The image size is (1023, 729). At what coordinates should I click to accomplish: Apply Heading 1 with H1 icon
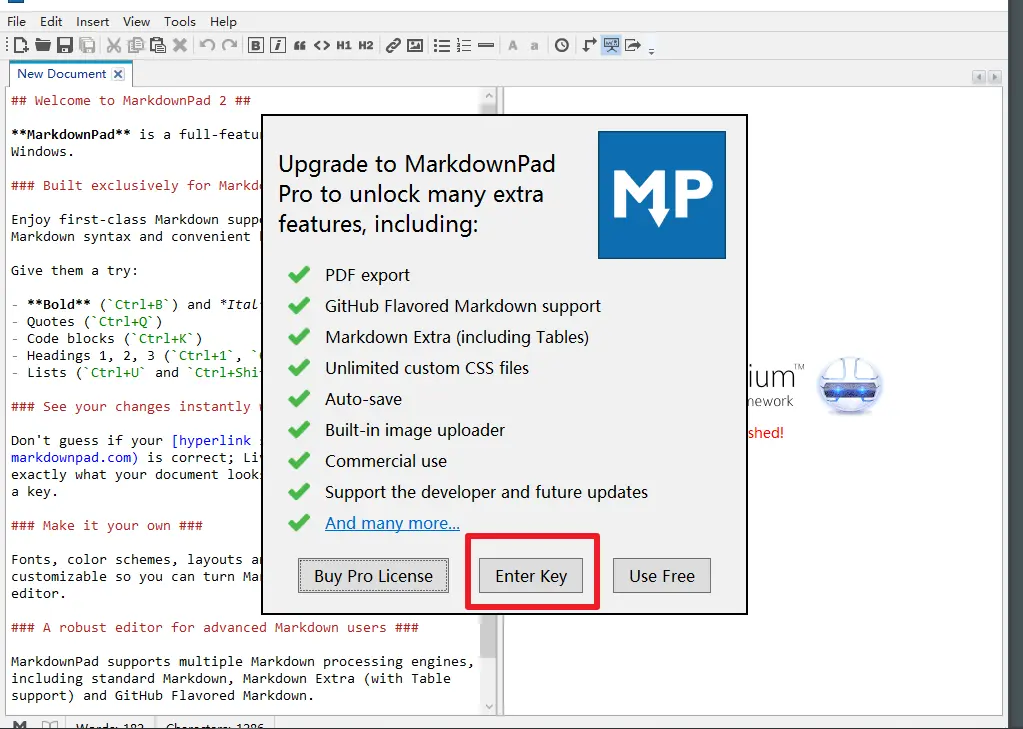click(344, 45)
